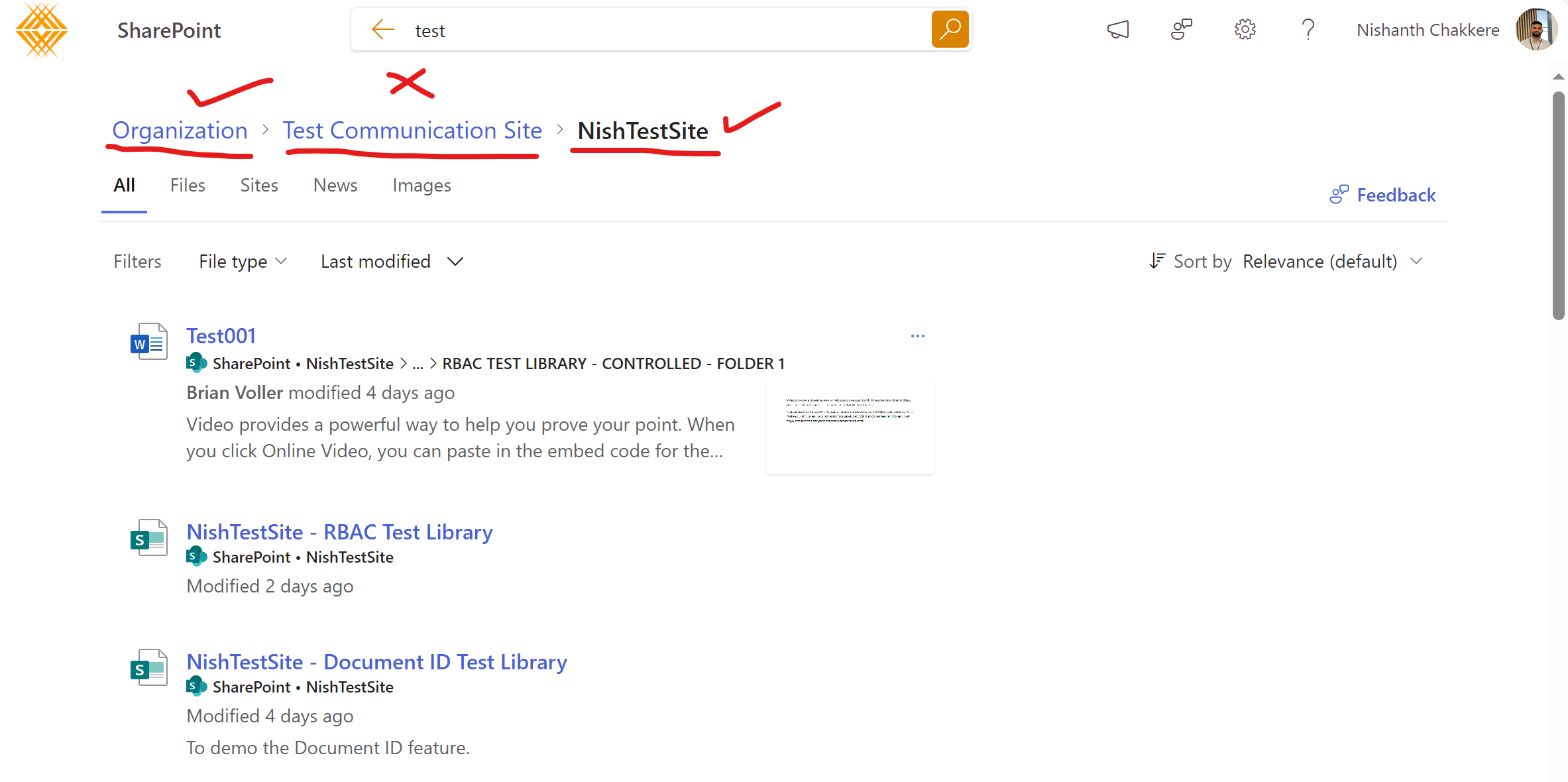Expand the File type filter

[x=243, y=262]
